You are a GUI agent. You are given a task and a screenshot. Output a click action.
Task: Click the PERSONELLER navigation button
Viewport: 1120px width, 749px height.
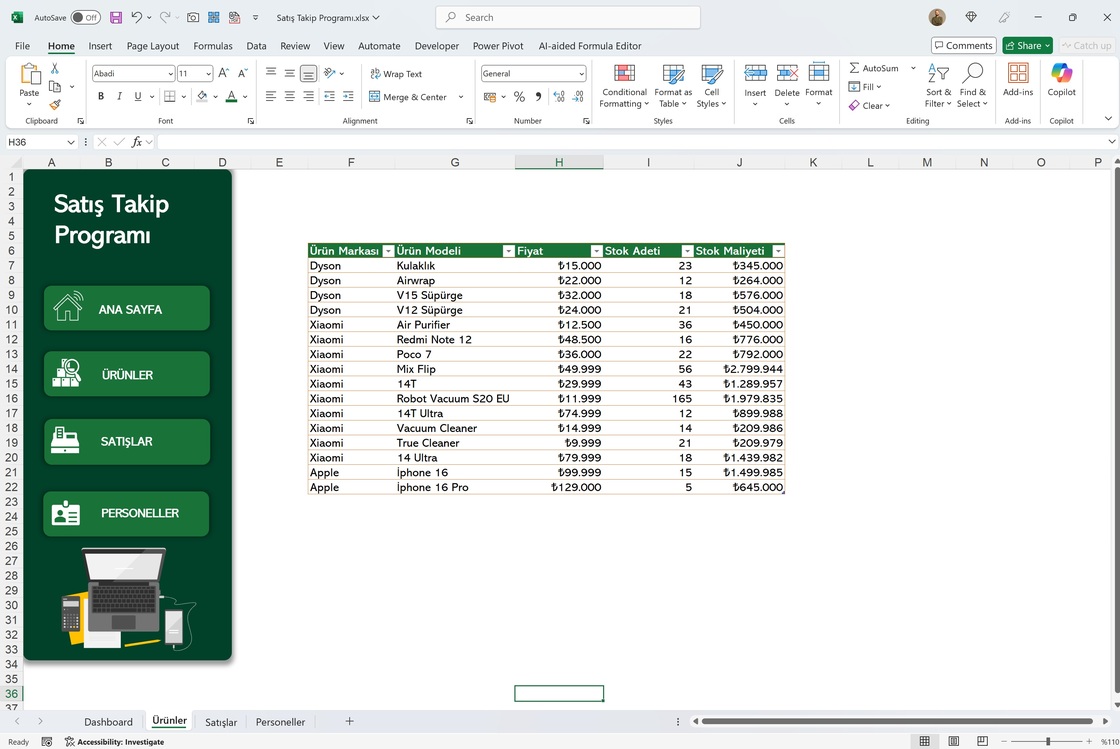tap(126, 513)
